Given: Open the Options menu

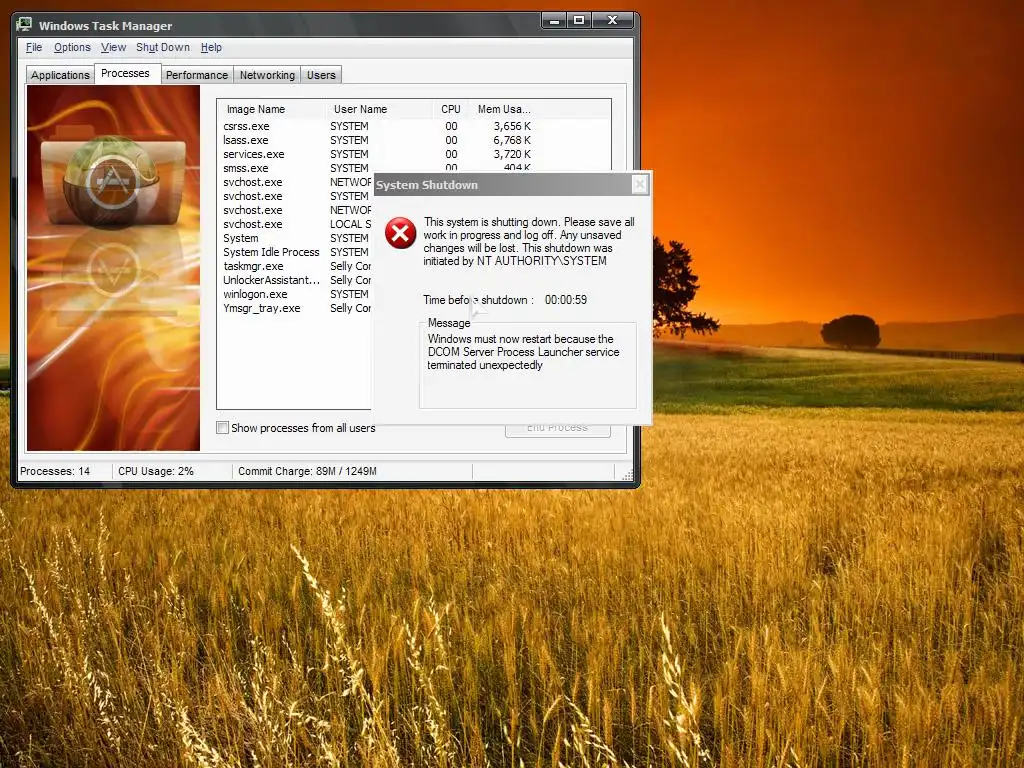Looking at the screenshot, I should pos(72,47).
